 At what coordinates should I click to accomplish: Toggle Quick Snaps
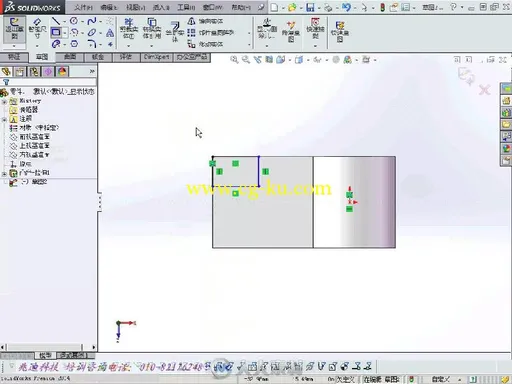coord(315,29)
